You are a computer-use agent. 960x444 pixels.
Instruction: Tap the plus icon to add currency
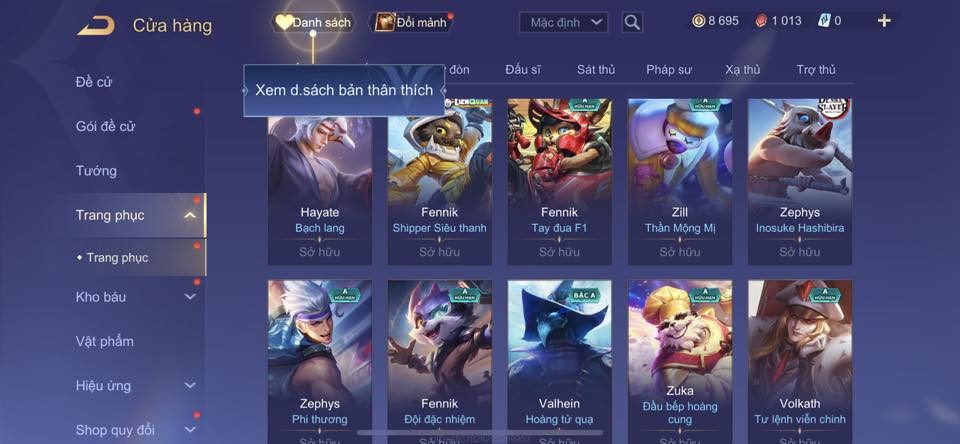(883, 21)
